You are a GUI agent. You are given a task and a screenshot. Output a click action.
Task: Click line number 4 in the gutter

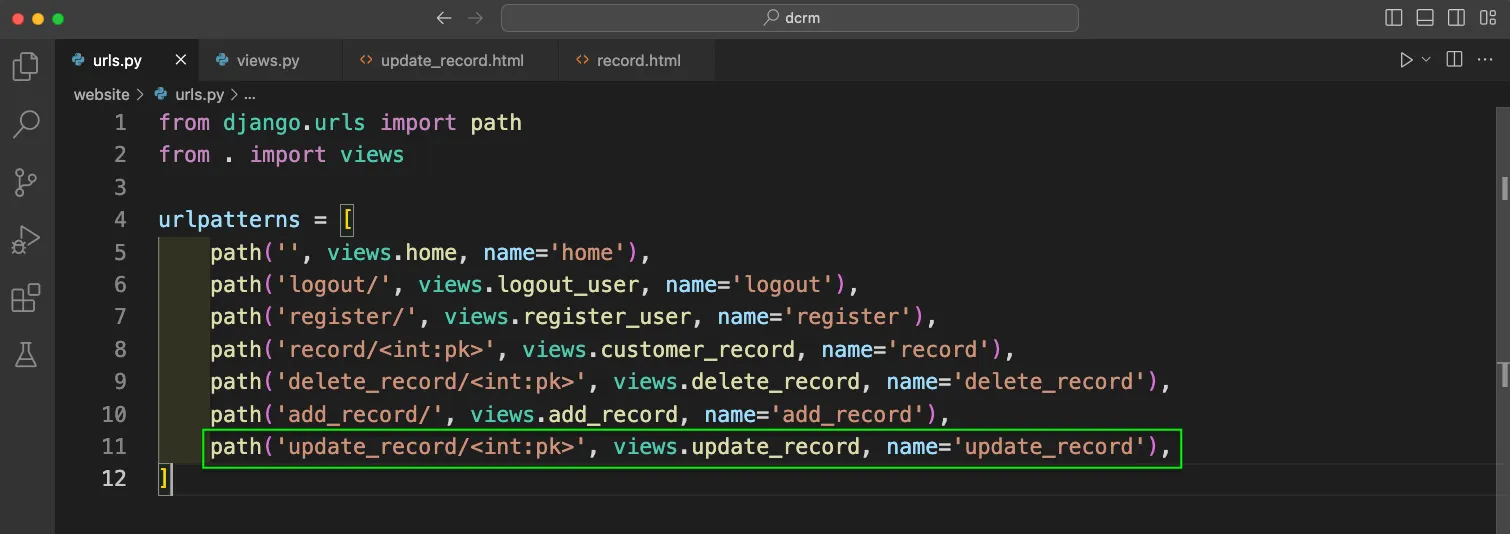[x=120, y=220]
